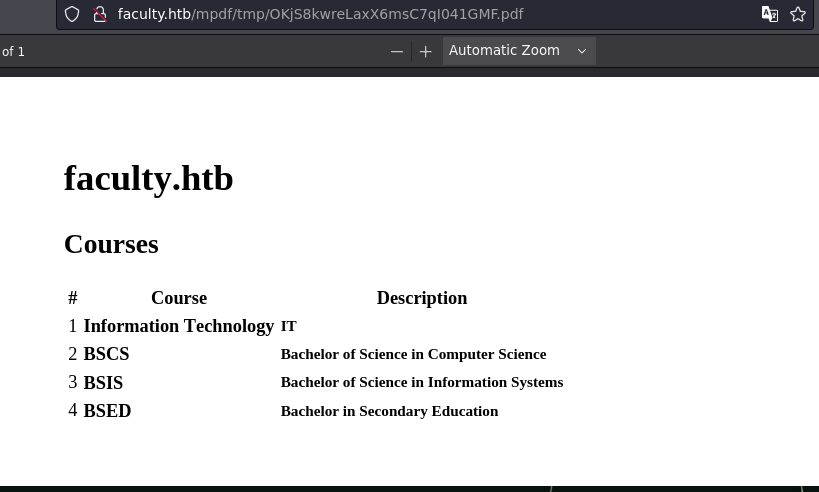Click 'Bachelor in Secondary Education' description
Viewport: 819px width, 492px height.
(389, 411)
